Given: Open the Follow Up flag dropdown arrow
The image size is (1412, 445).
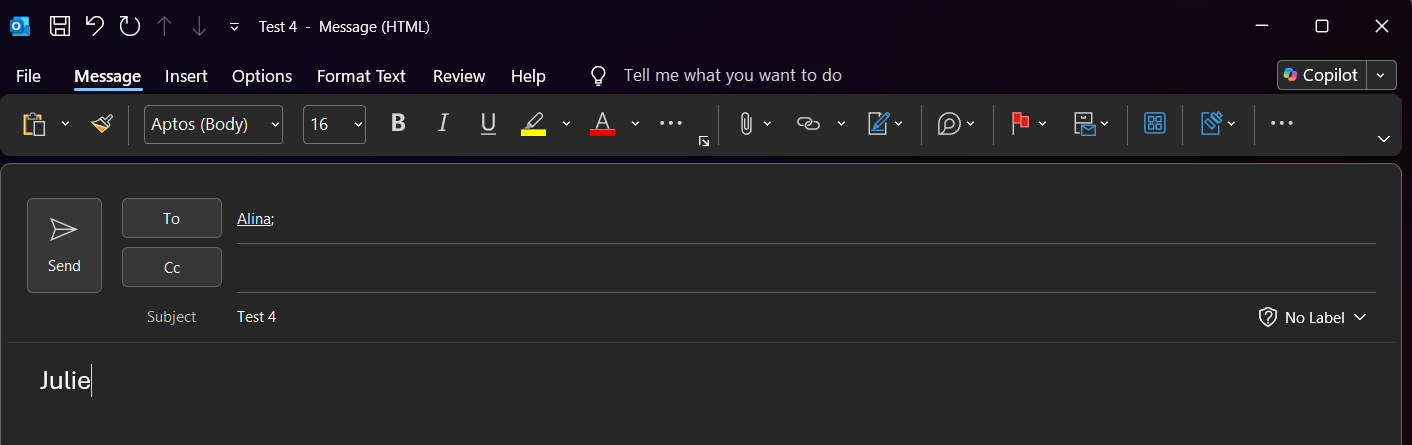Looking at the screenshot, I should pos(1042,124).
